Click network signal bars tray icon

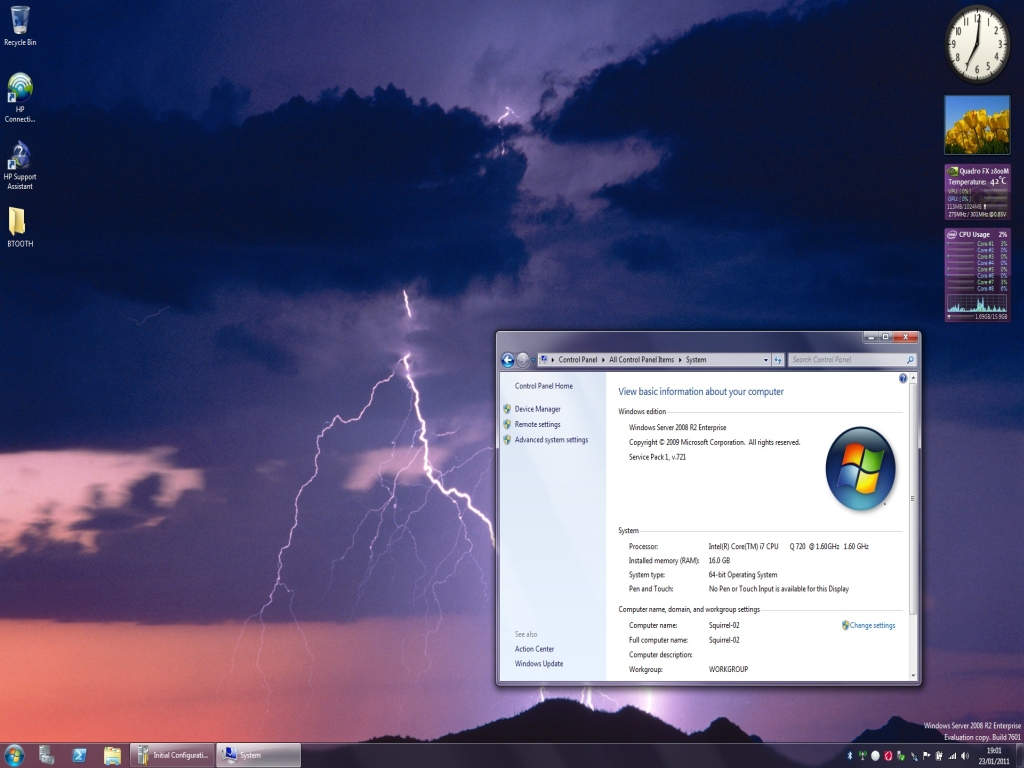click(x=952, y=756)
